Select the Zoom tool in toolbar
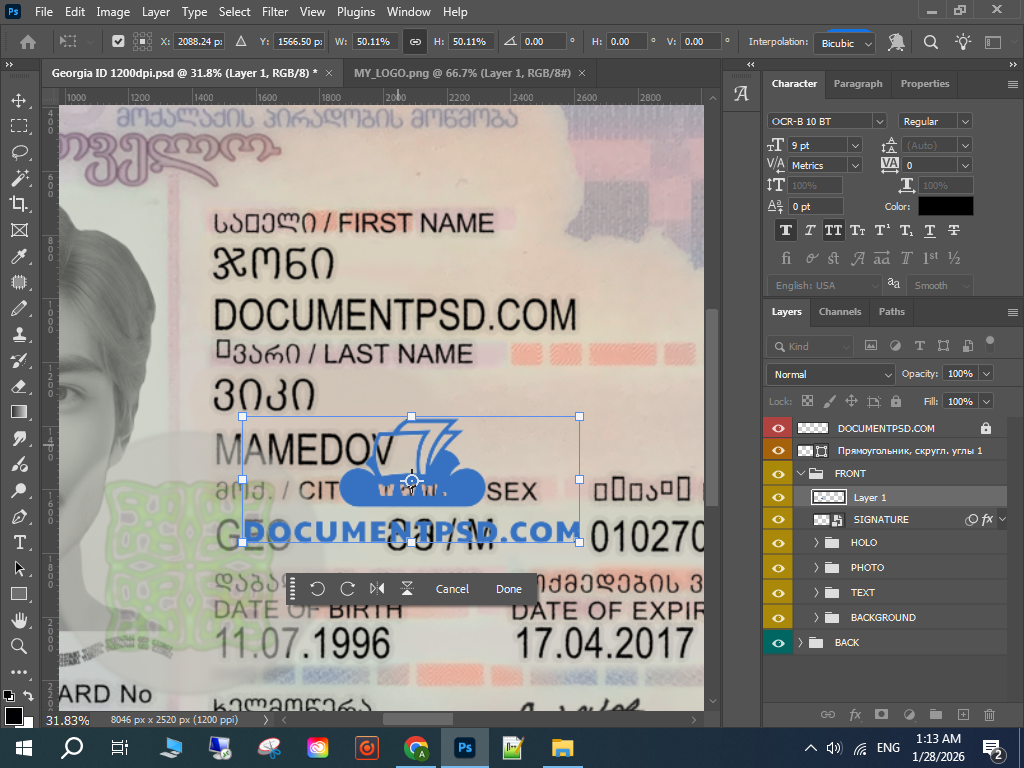The image size is (1024, 768). (x=19, y=646)
